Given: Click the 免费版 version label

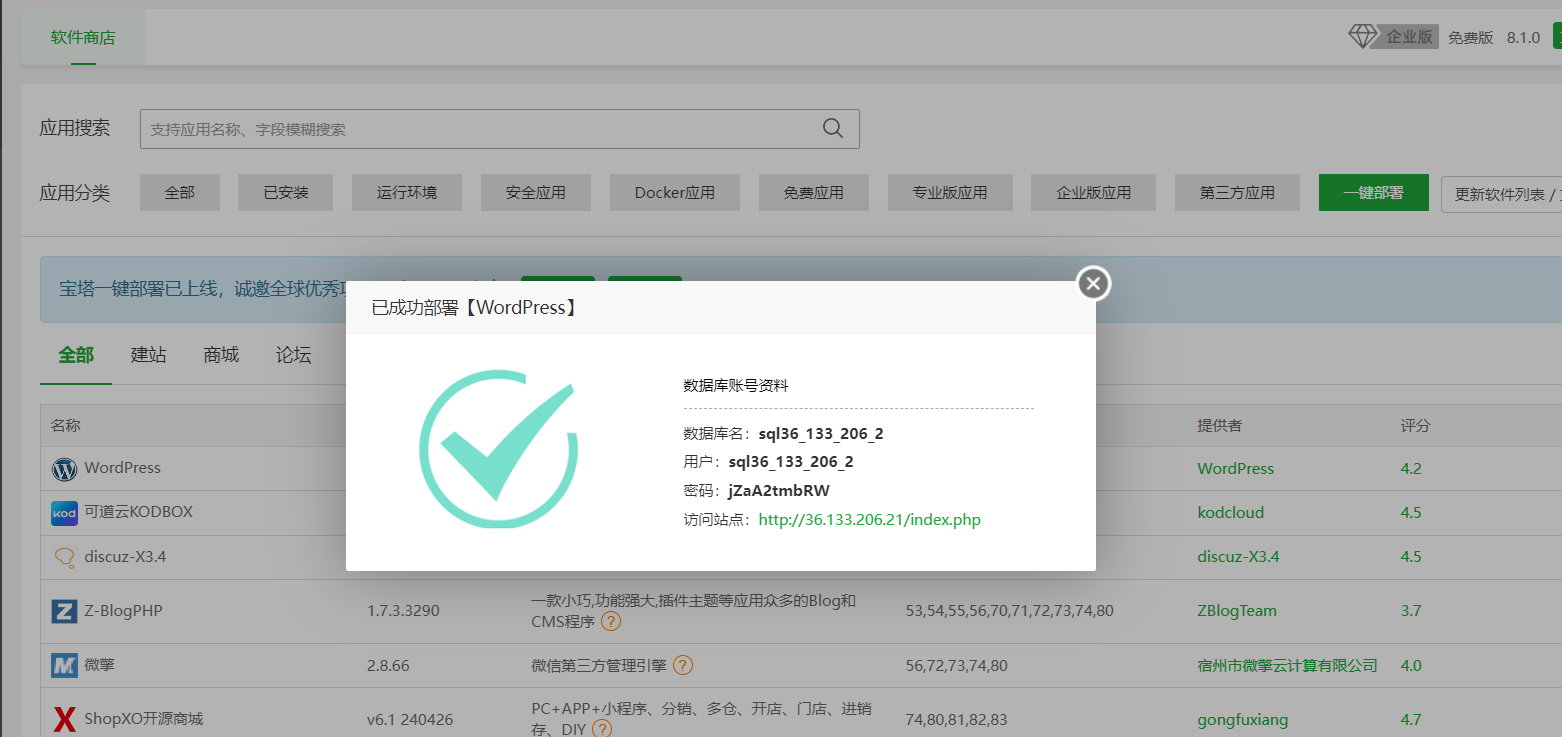Looking at the screenshot, I should pos(1471,37).
